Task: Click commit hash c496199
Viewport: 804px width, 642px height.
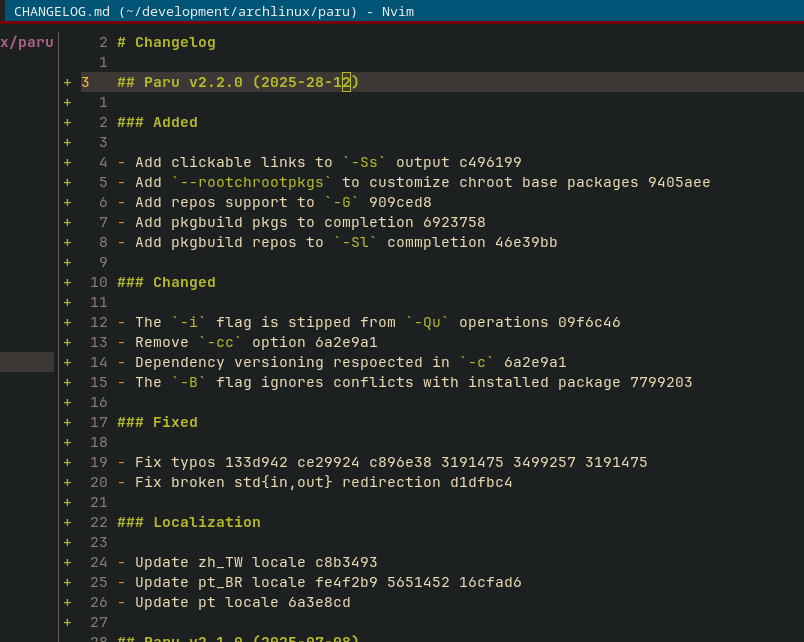Action: (490, 162)
